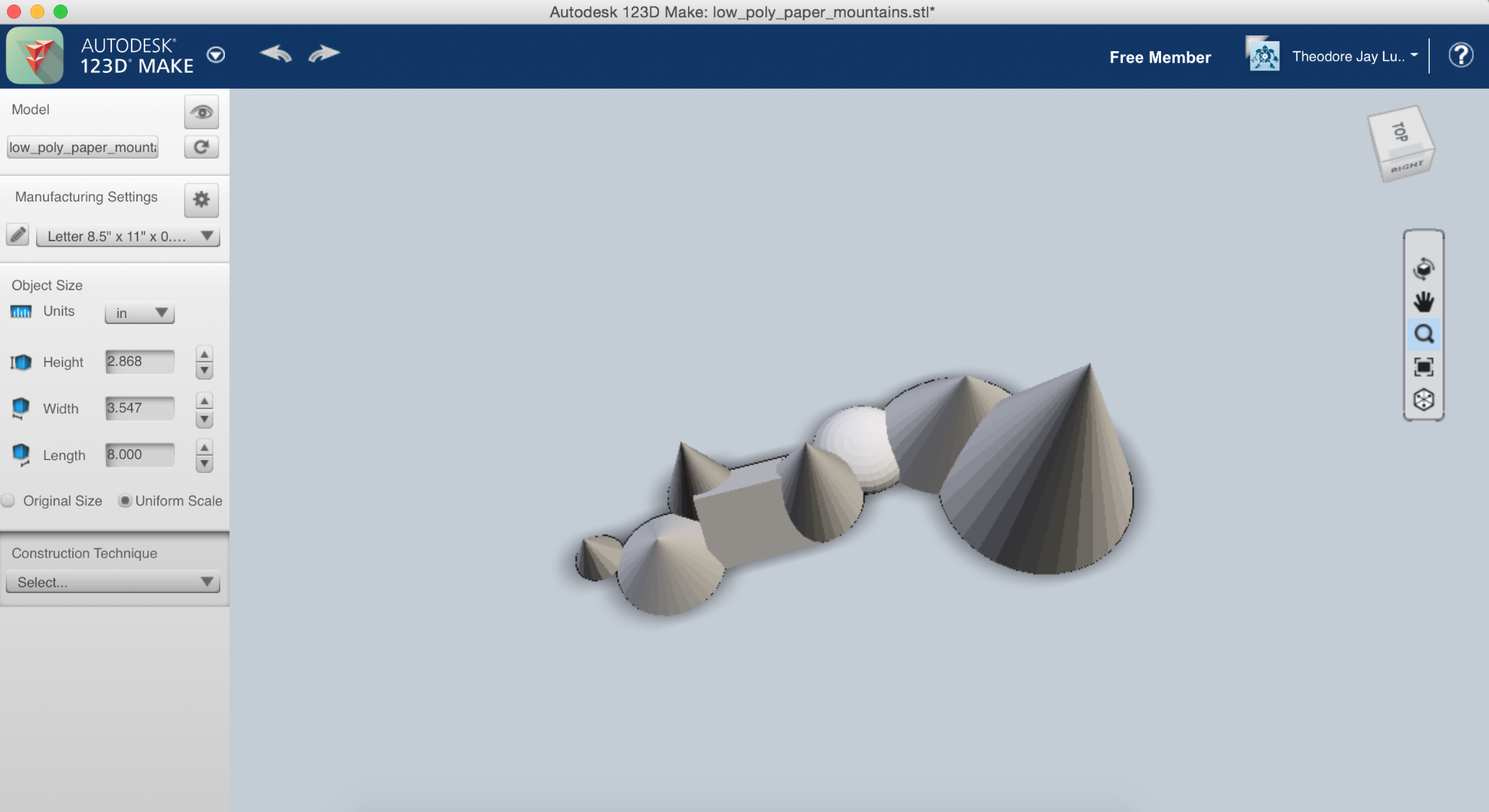1489x812 pixels.
Task: Open the Theodore Jay Lu account menu
Action: (x=1354, y=56)
